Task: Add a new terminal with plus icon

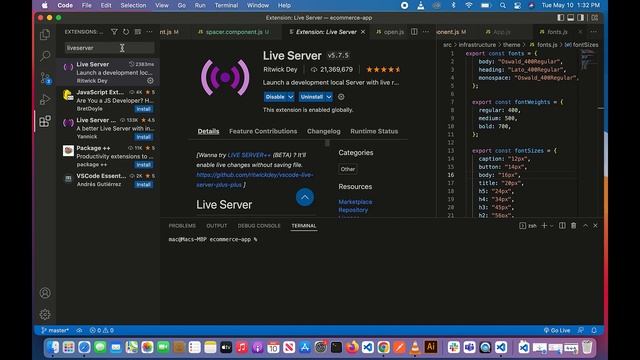Action: point(544,225)
